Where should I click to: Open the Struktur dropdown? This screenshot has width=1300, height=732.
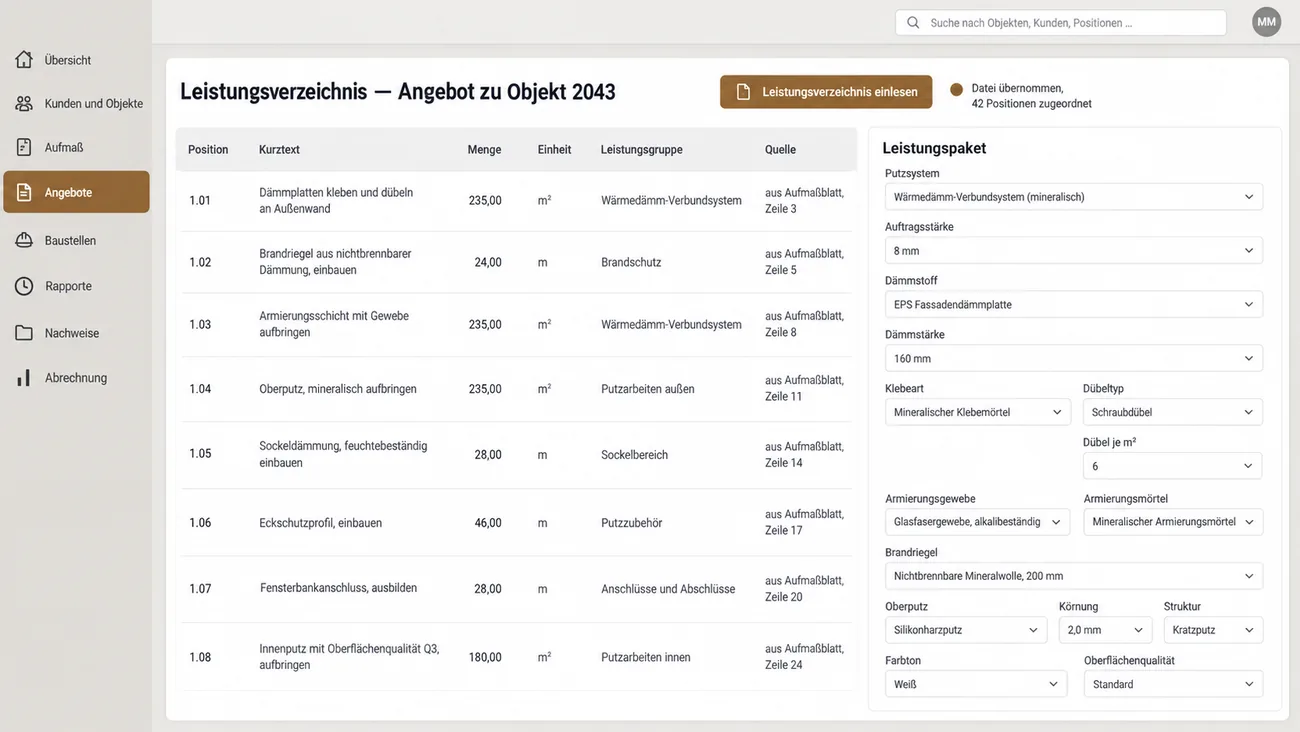[1213, 630]
